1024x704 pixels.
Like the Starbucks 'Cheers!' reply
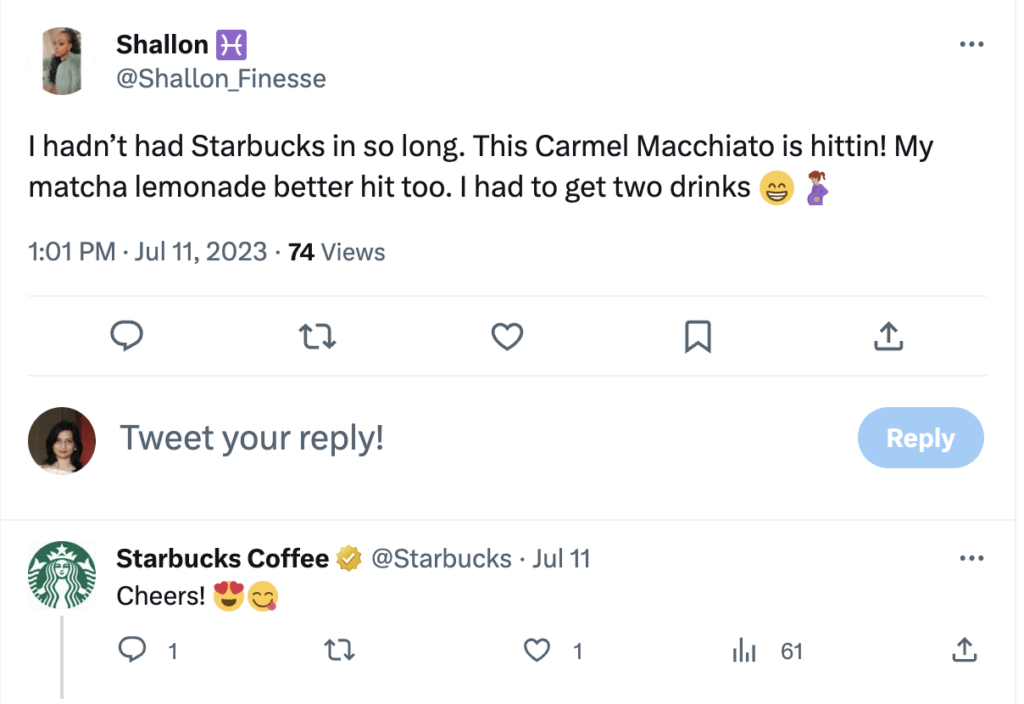[x=538, y=651]
